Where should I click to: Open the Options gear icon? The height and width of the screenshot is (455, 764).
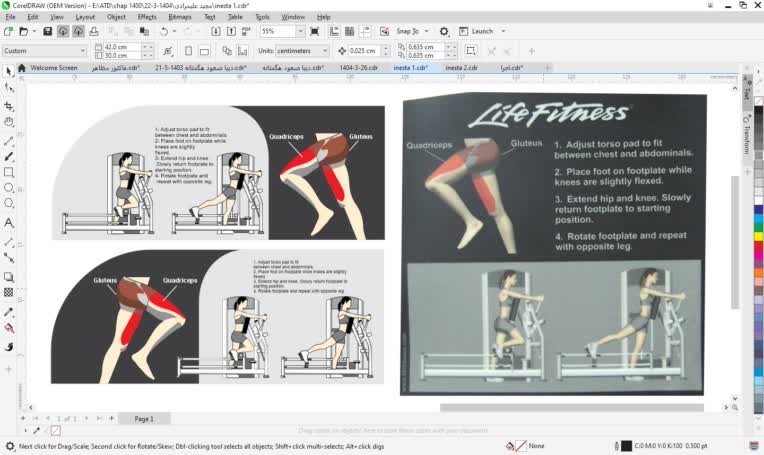[x=444, y=32]
